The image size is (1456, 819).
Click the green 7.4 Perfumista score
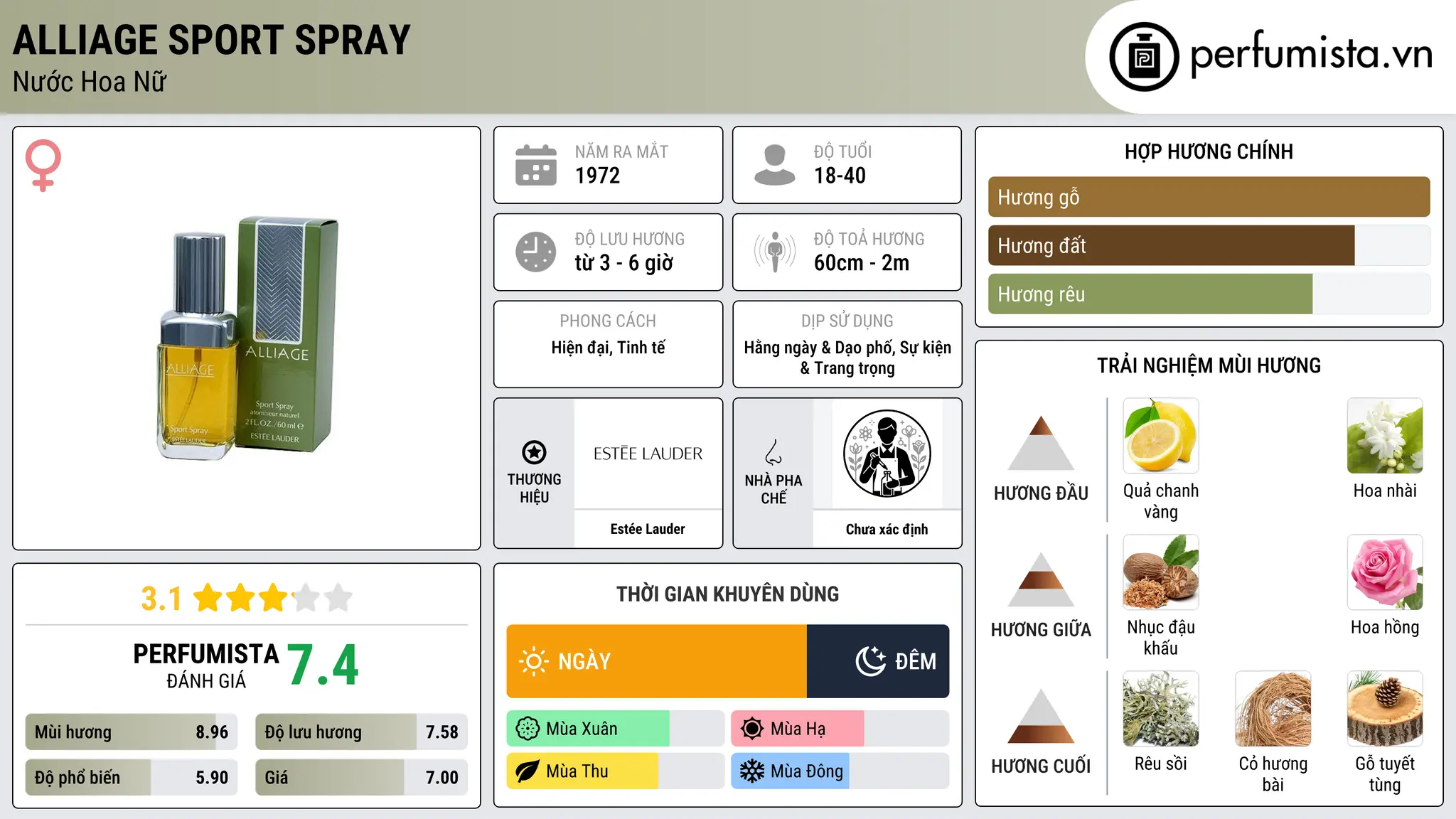323,665
